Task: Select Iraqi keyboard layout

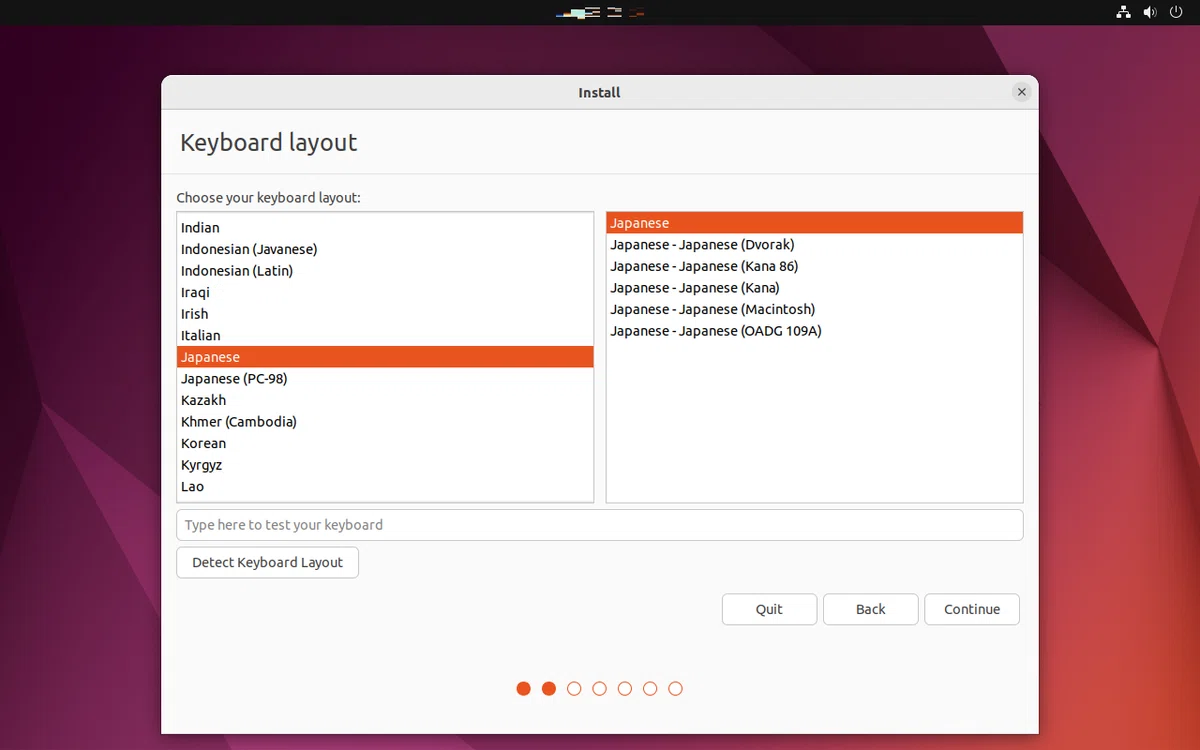Action: [x=385, y=293]
